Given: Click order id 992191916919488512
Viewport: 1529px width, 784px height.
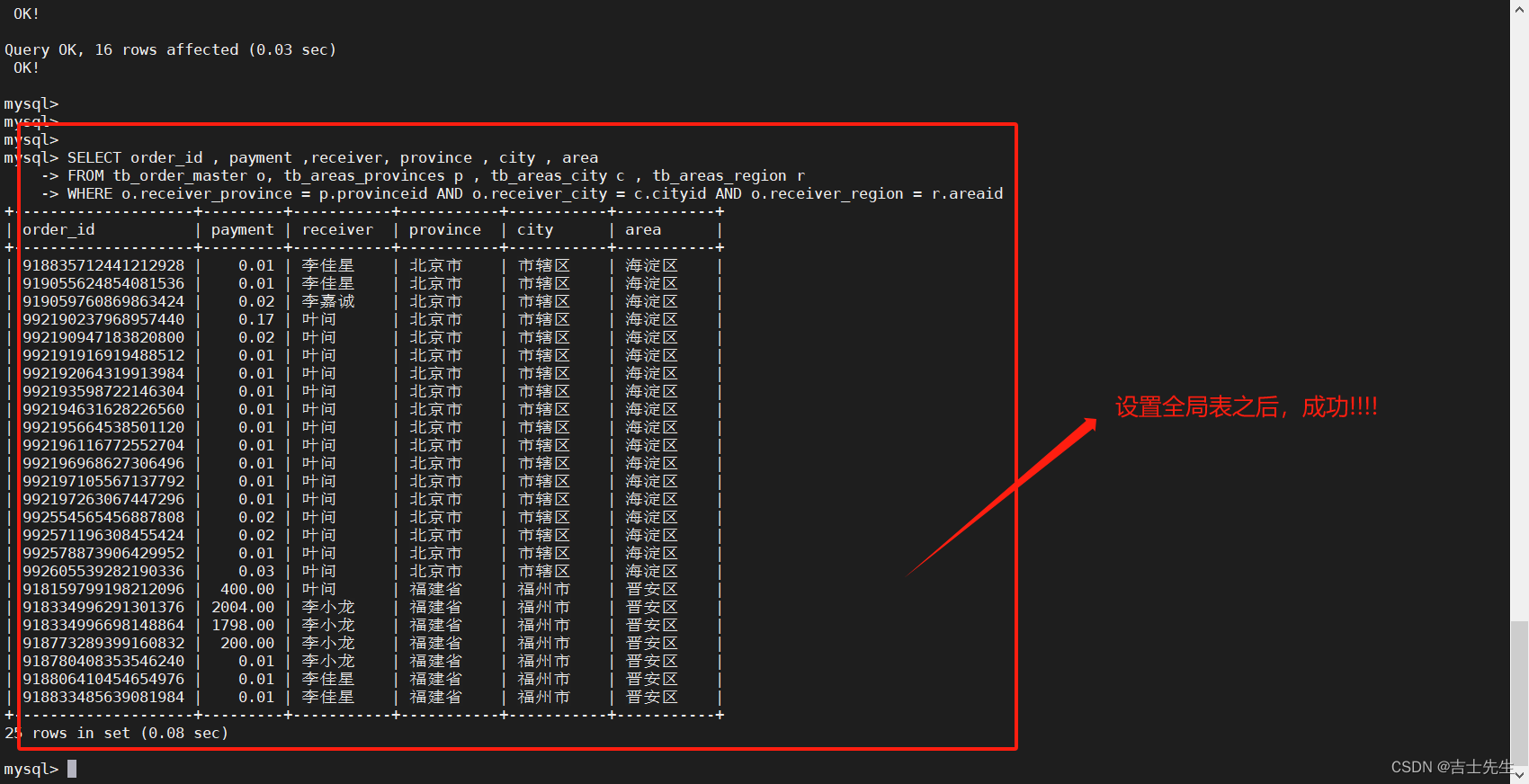Looking at the screenshot, I should click(103, 355).
